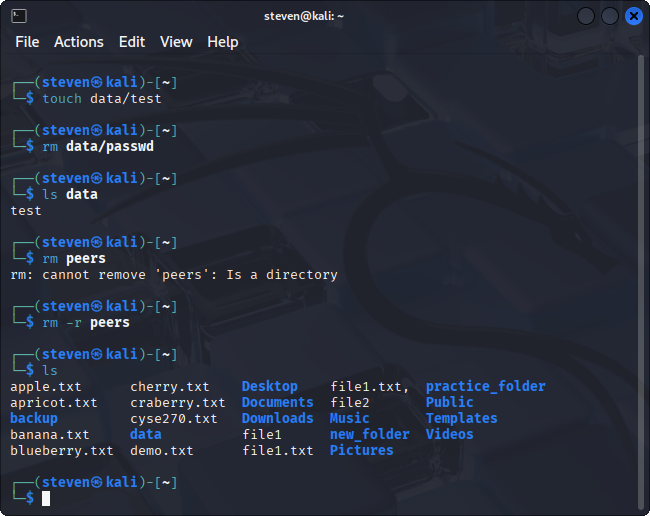Click the practice_folder directory name in ls output

coord(485,386)
